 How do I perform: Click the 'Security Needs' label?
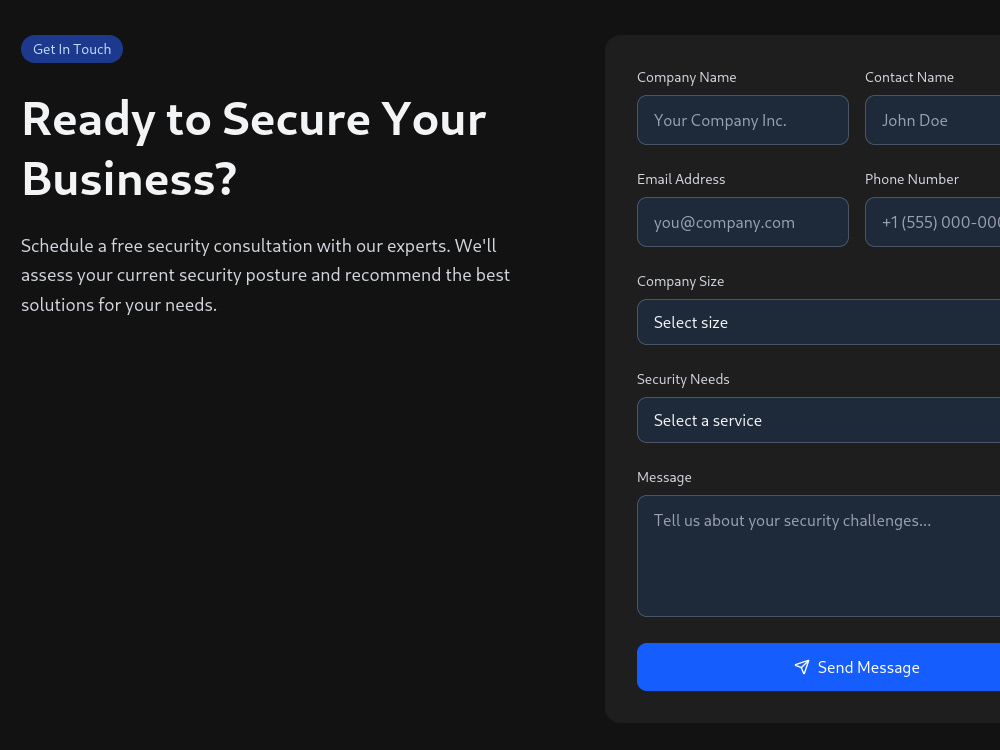pyautogui.click(x=683, y=379)
